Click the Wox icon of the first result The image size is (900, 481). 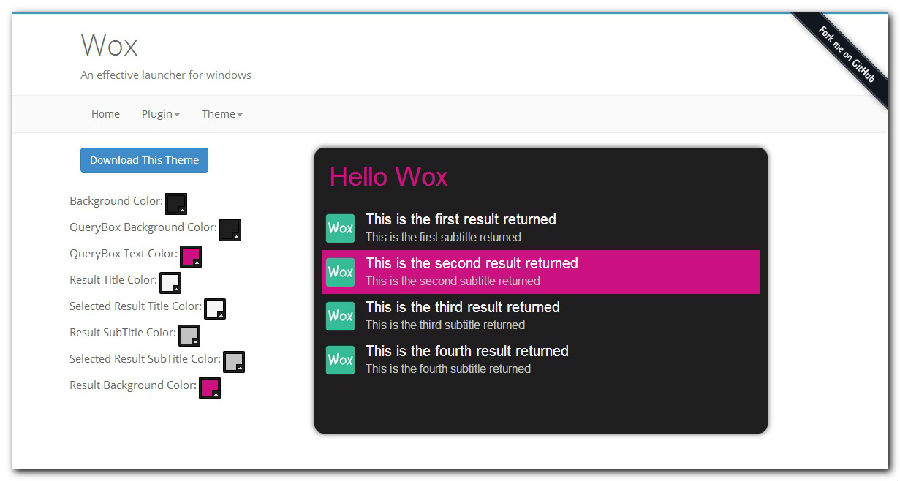(340, 228)
